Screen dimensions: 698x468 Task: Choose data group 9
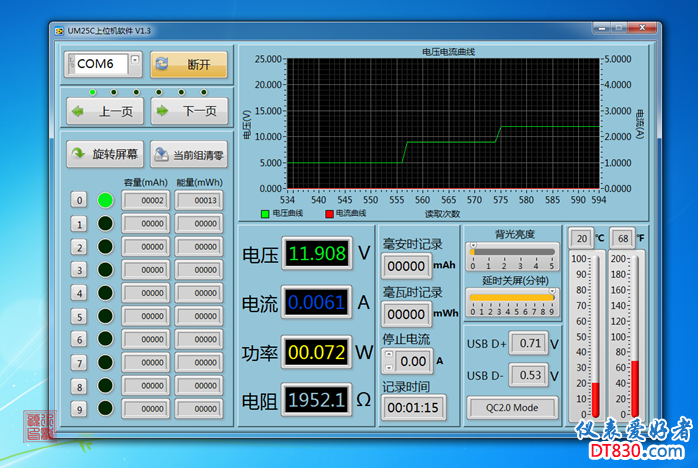pos(79,409)
